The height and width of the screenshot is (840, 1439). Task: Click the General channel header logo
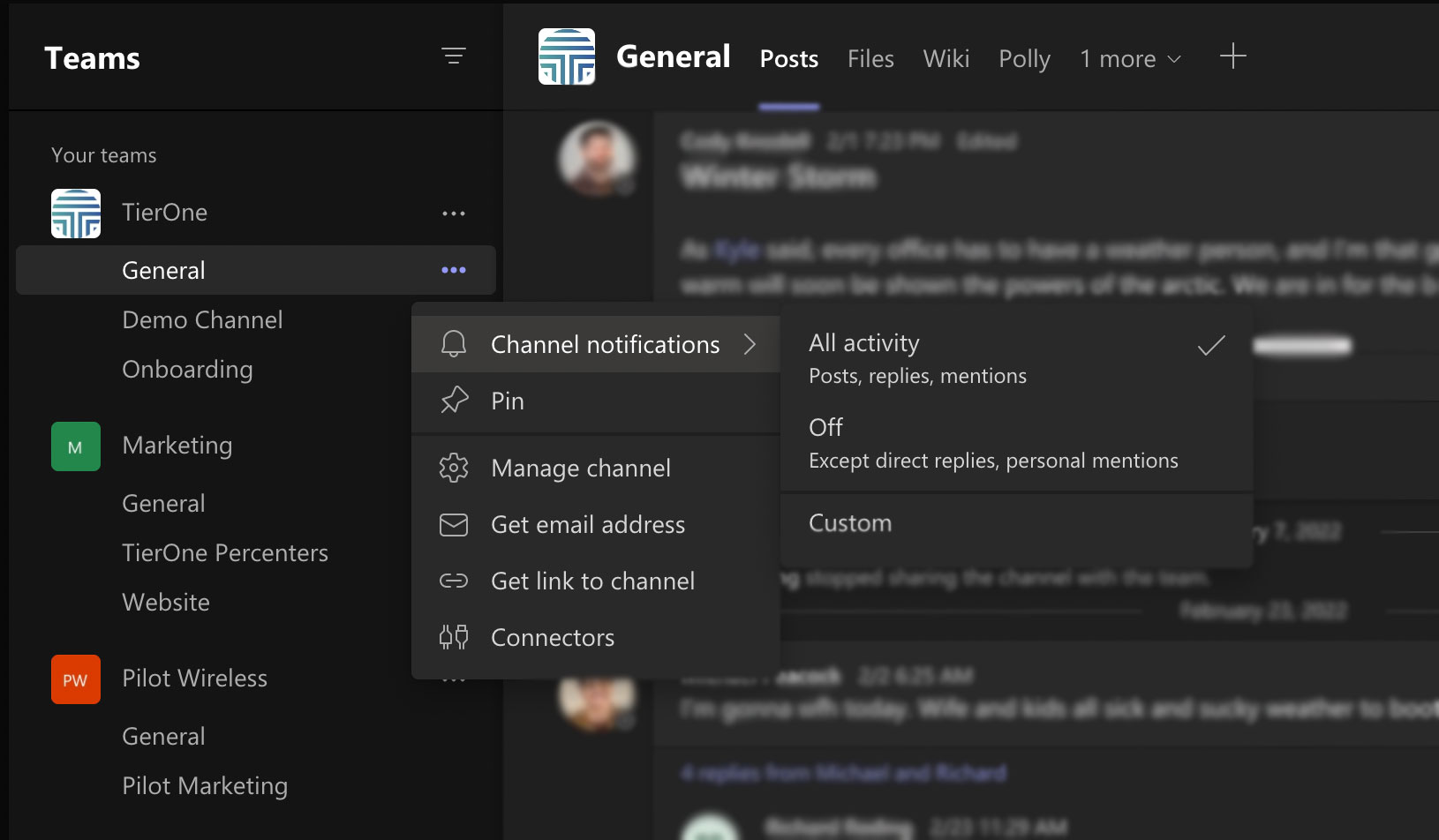(567, 56)
